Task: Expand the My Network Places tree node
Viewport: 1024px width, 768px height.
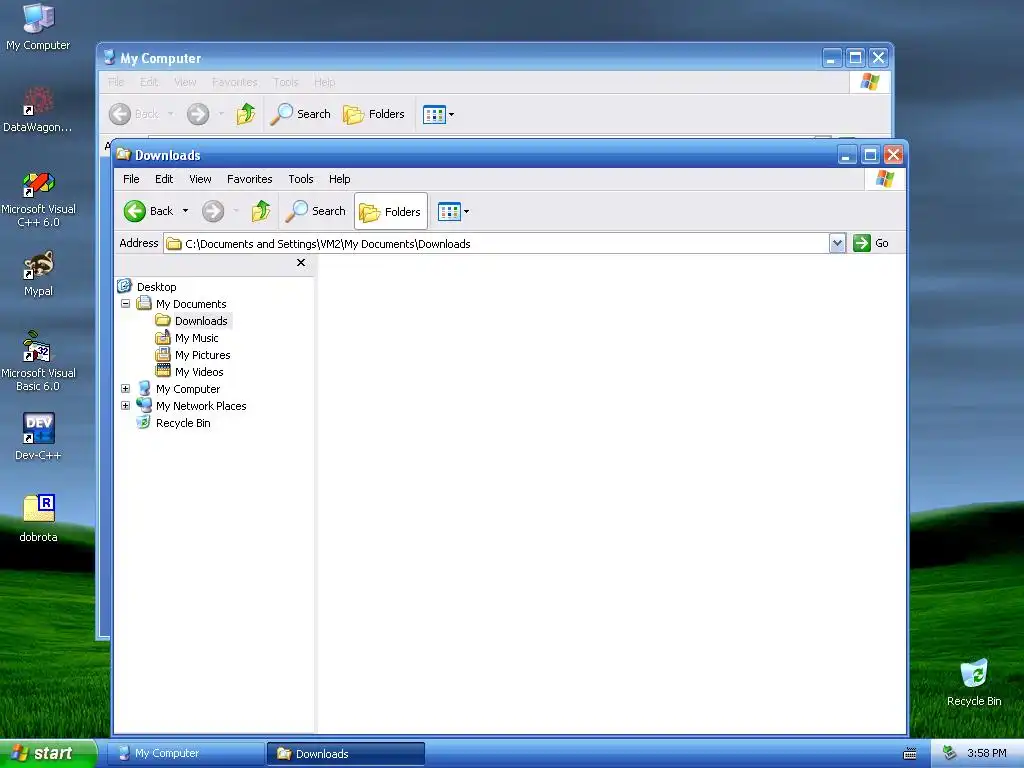Action: pyautogui.click(x=125, y=406)
